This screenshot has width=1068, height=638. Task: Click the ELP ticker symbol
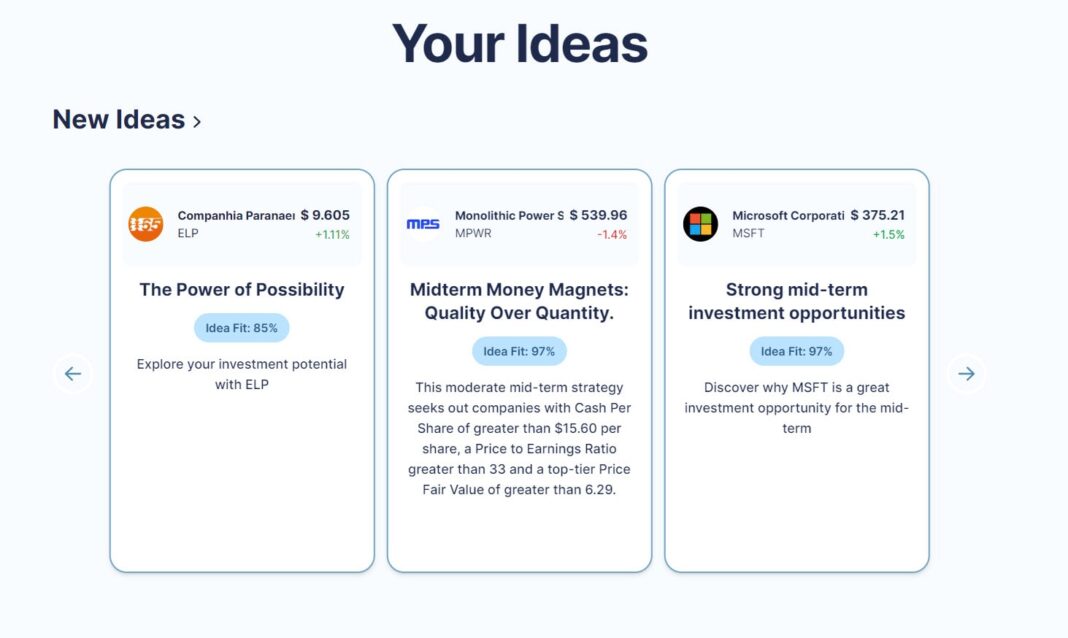point(188,234)
